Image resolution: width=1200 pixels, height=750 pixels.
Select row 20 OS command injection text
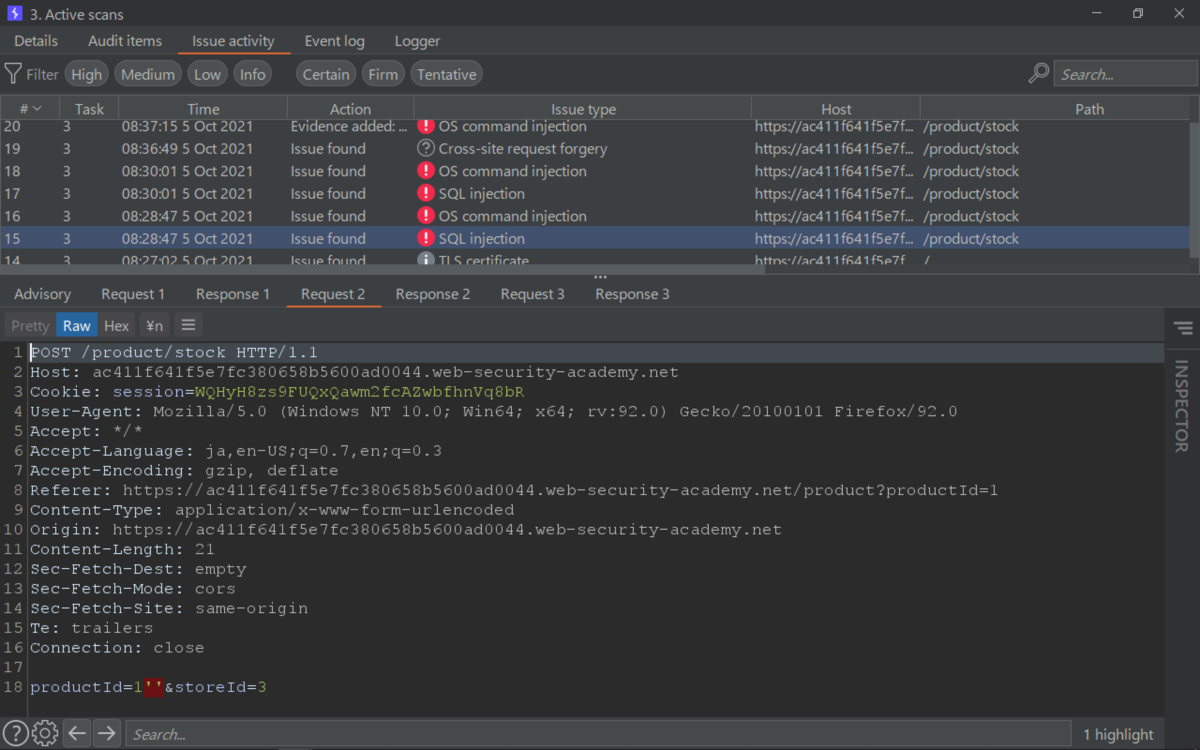point(513,127)
